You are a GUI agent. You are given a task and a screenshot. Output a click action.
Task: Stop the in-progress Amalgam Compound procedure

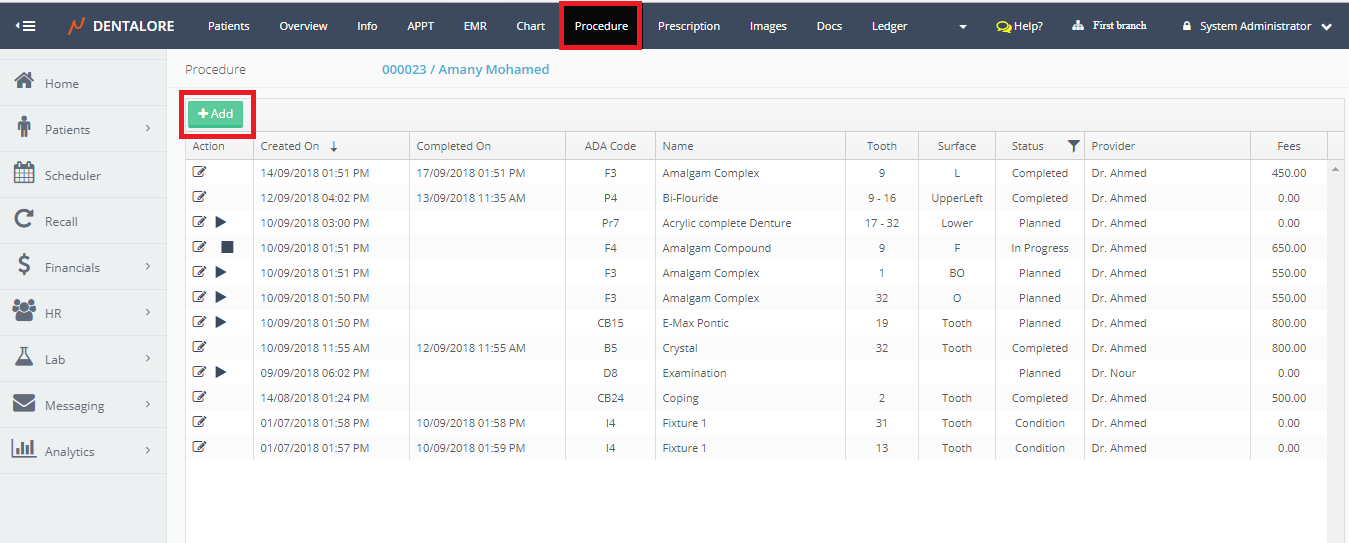(x=227, y=248)
